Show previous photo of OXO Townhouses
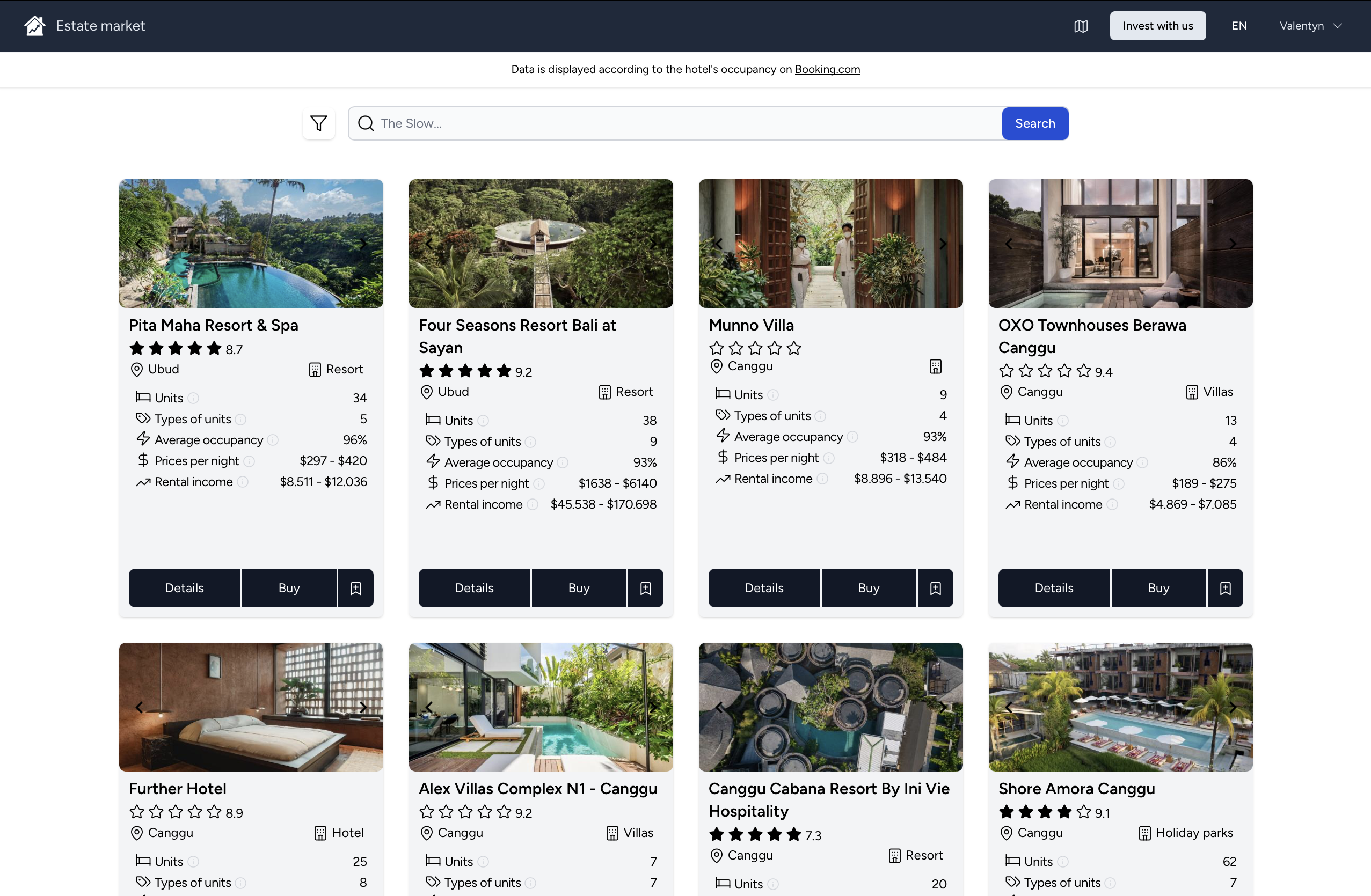 [x=1008, y=244]
